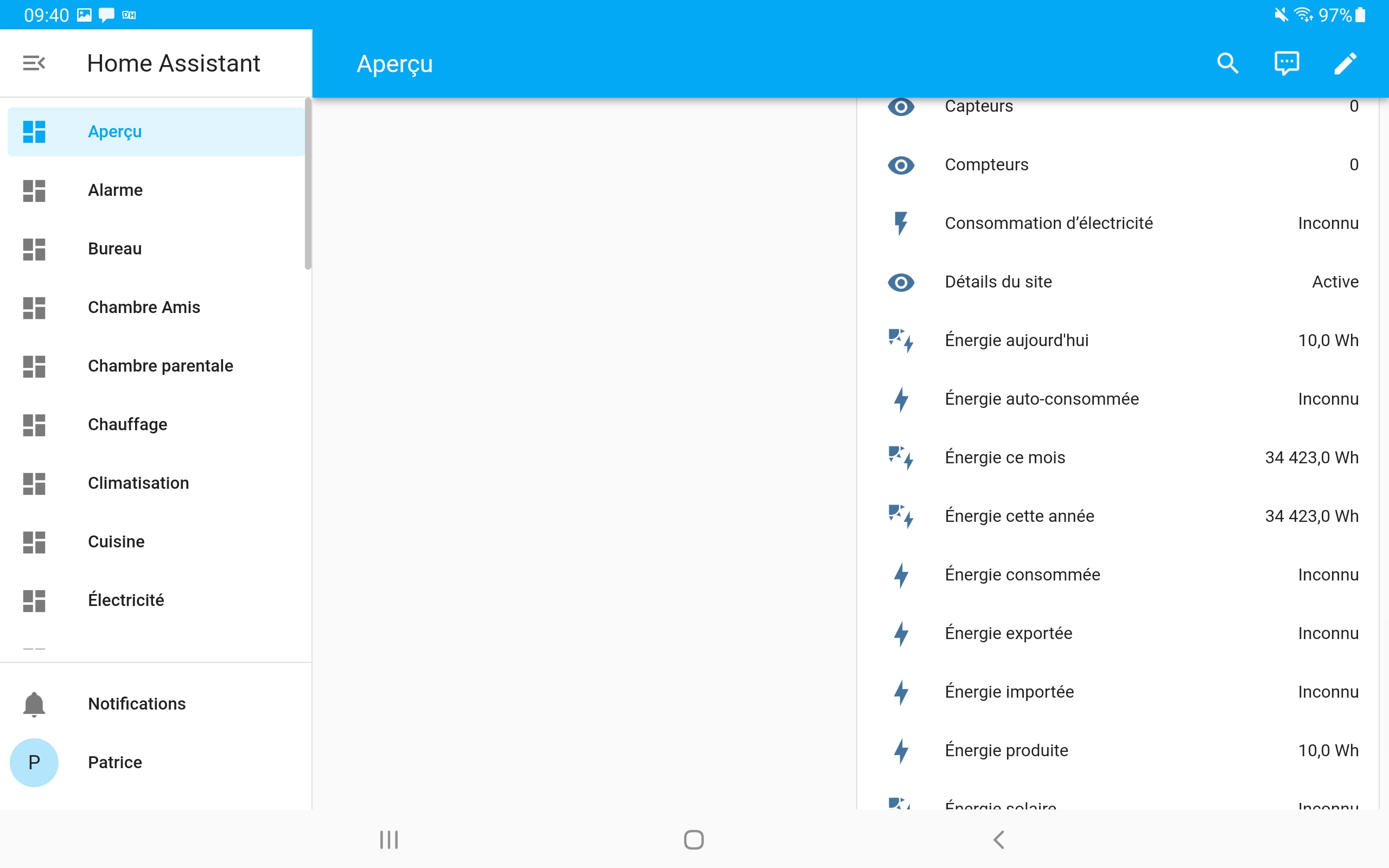The image size is (1389, 868).
Task: Click the Chambre Amis dashboard icon
Action: pyautogui.click(x=34, y=308)
